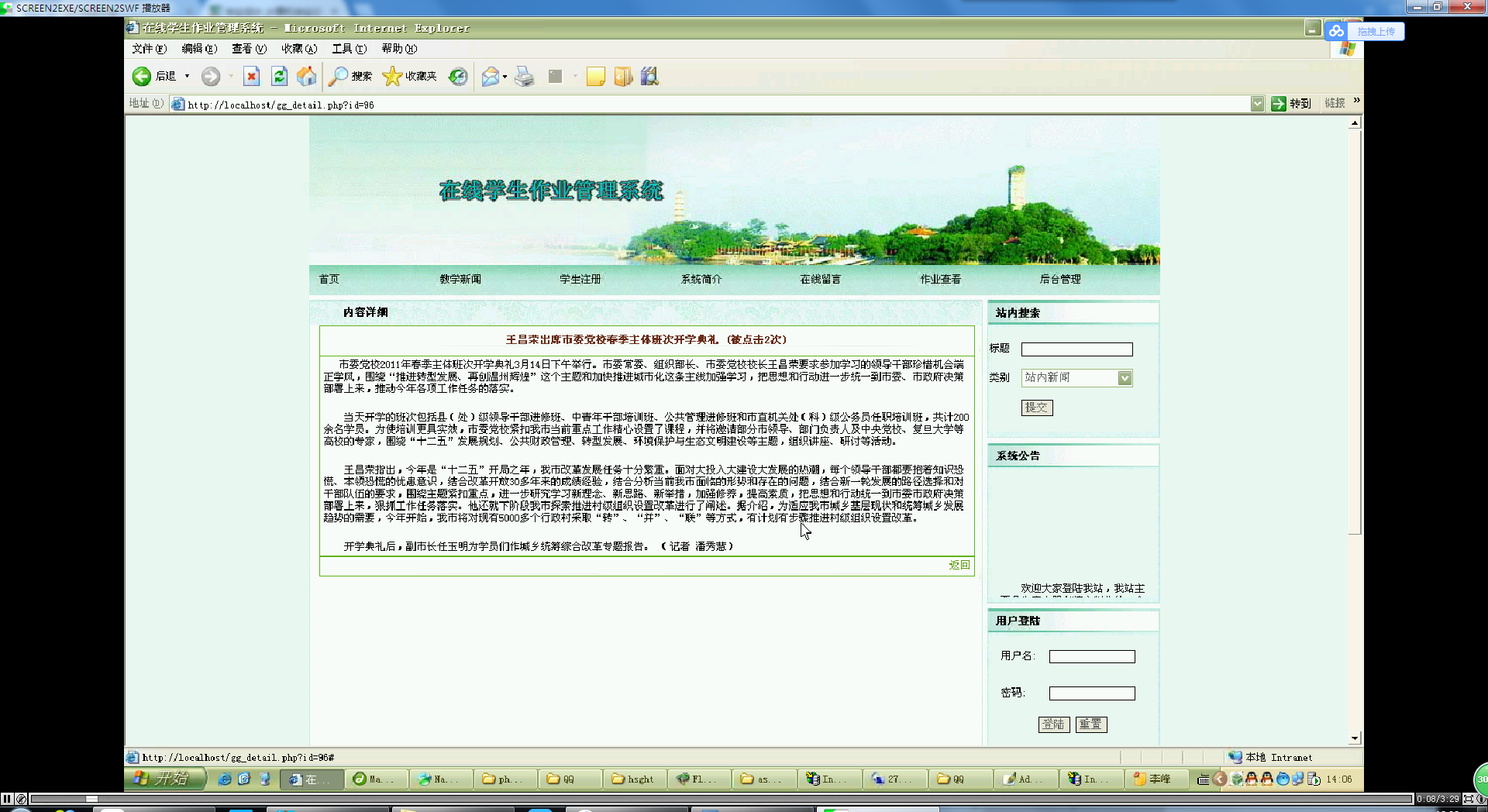1488x812 pixels.
Task: Click the page vertical scrollbar thumb
Action: (1355, 332)
